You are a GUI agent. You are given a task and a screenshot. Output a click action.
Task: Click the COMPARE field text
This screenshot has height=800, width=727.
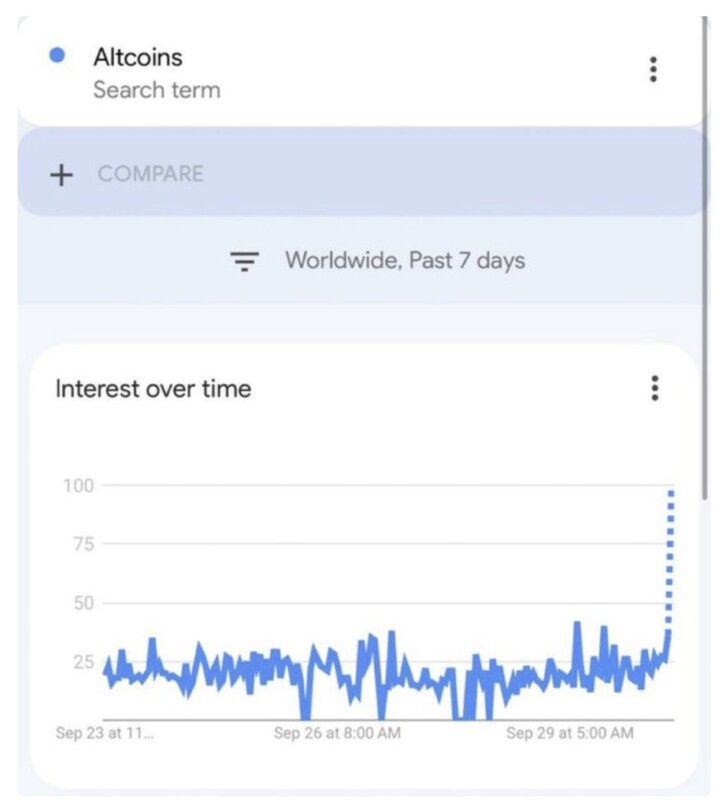click(150, 174)
